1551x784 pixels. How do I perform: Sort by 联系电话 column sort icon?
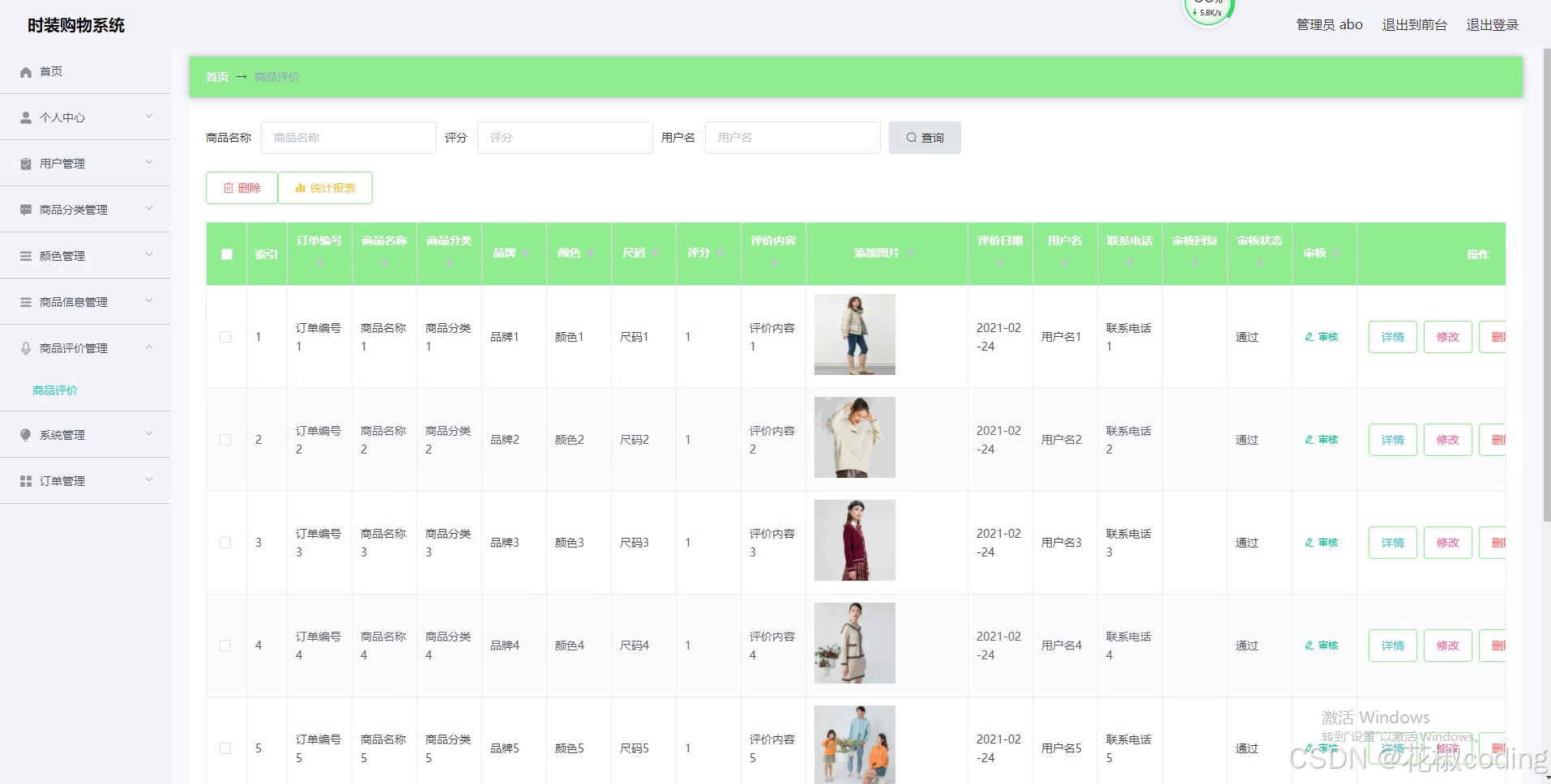point(1130,262)
